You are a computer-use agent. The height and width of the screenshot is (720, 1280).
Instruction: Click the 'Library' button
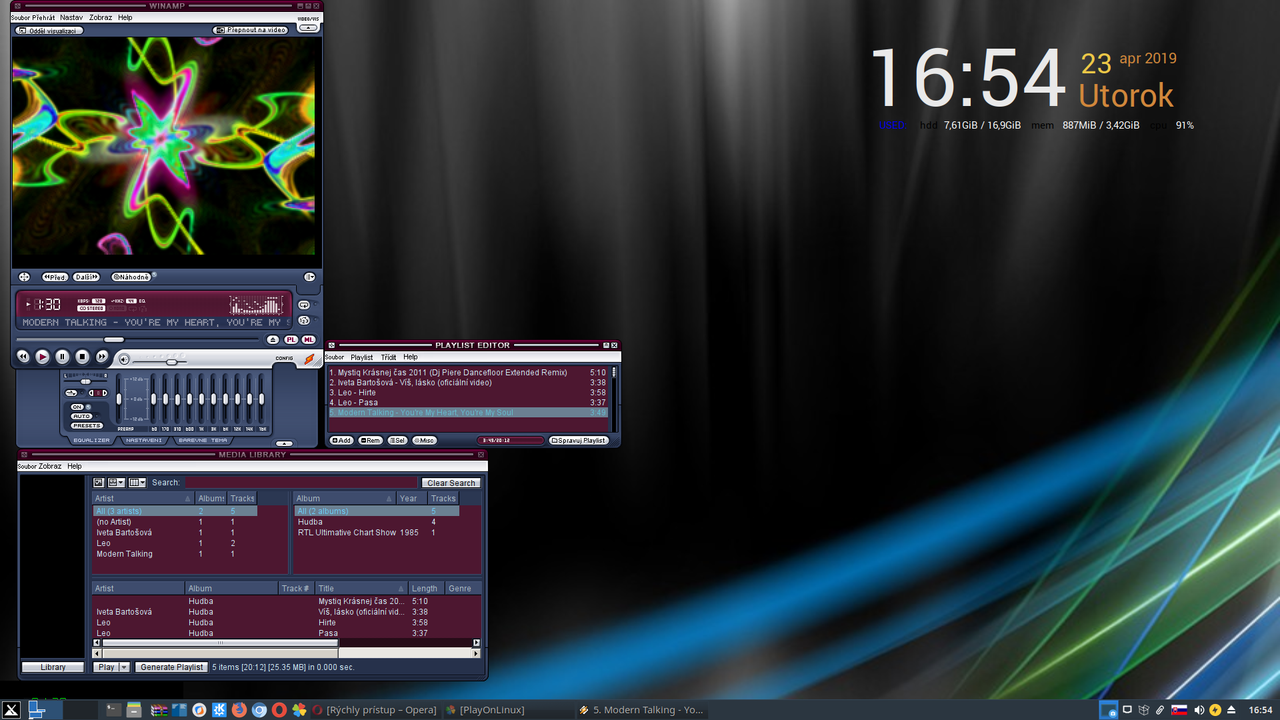[53, 667]
